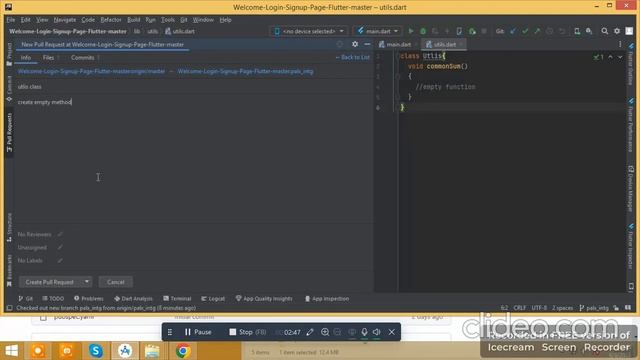Click the recorder draw pencil icon

(310, 332)
